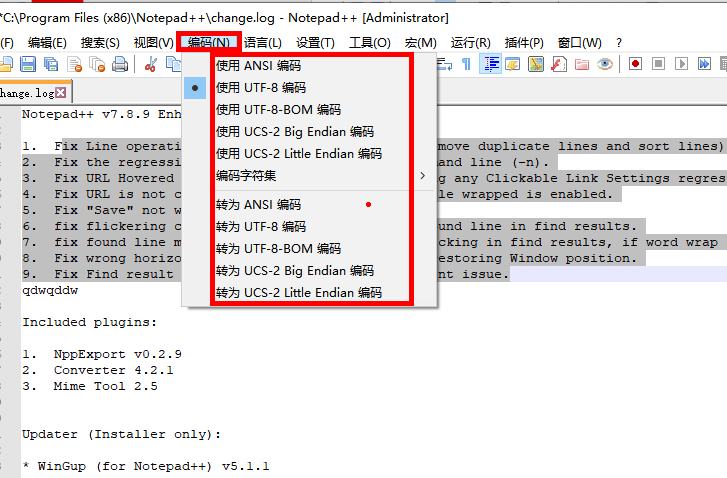Image resolution: width=727 pixels, height=478 pixels.
Task: Open the 搜索(S) menu
Action: pos(100,43)
